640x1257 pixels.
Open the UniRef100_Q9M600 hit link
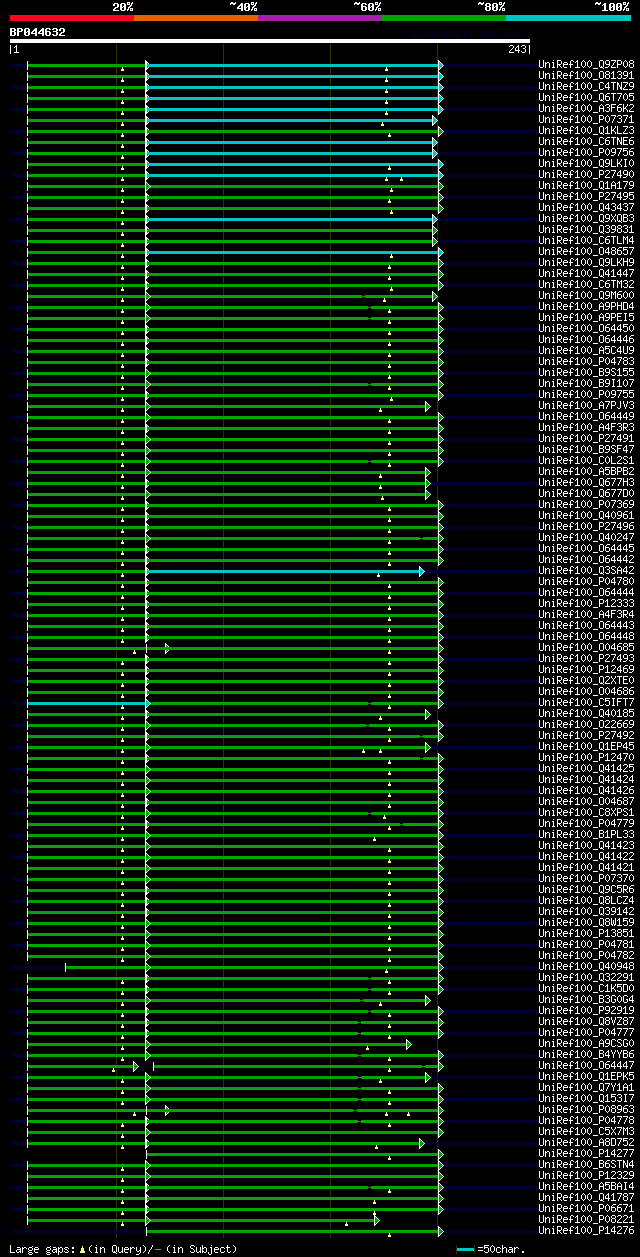coord(586,296)
